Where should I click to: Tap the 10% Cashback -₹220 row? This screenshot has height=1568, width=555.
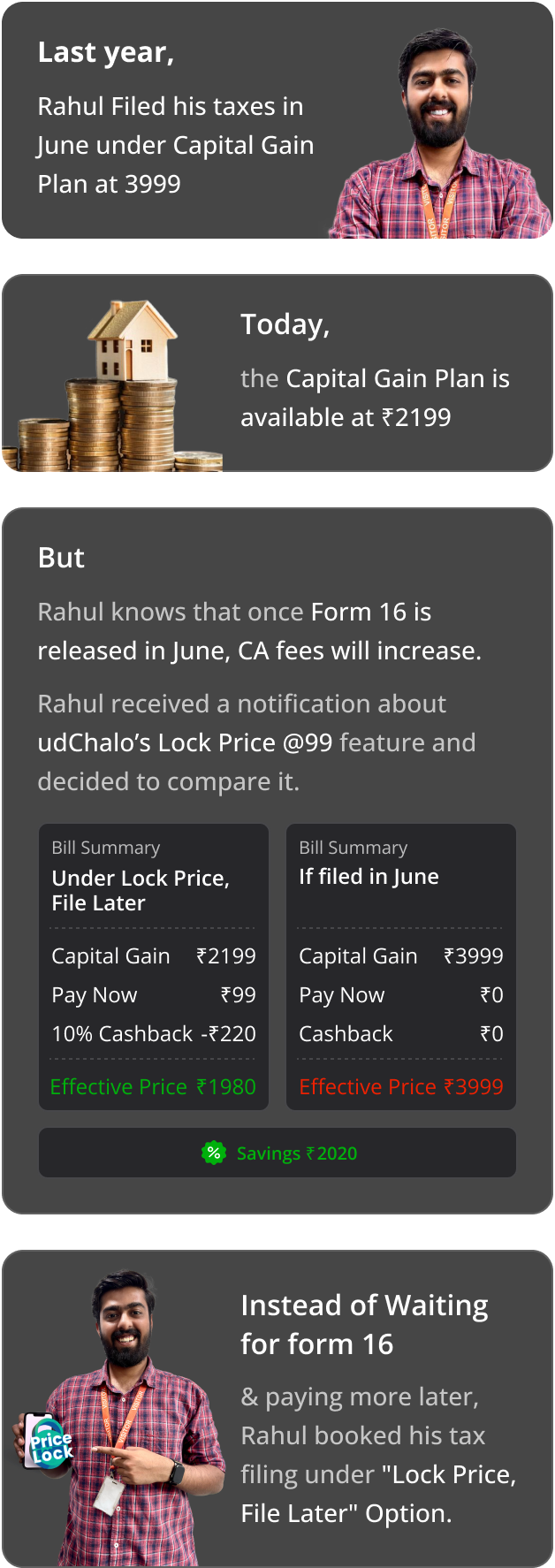pyautogui.click(x=154, y=1033)
